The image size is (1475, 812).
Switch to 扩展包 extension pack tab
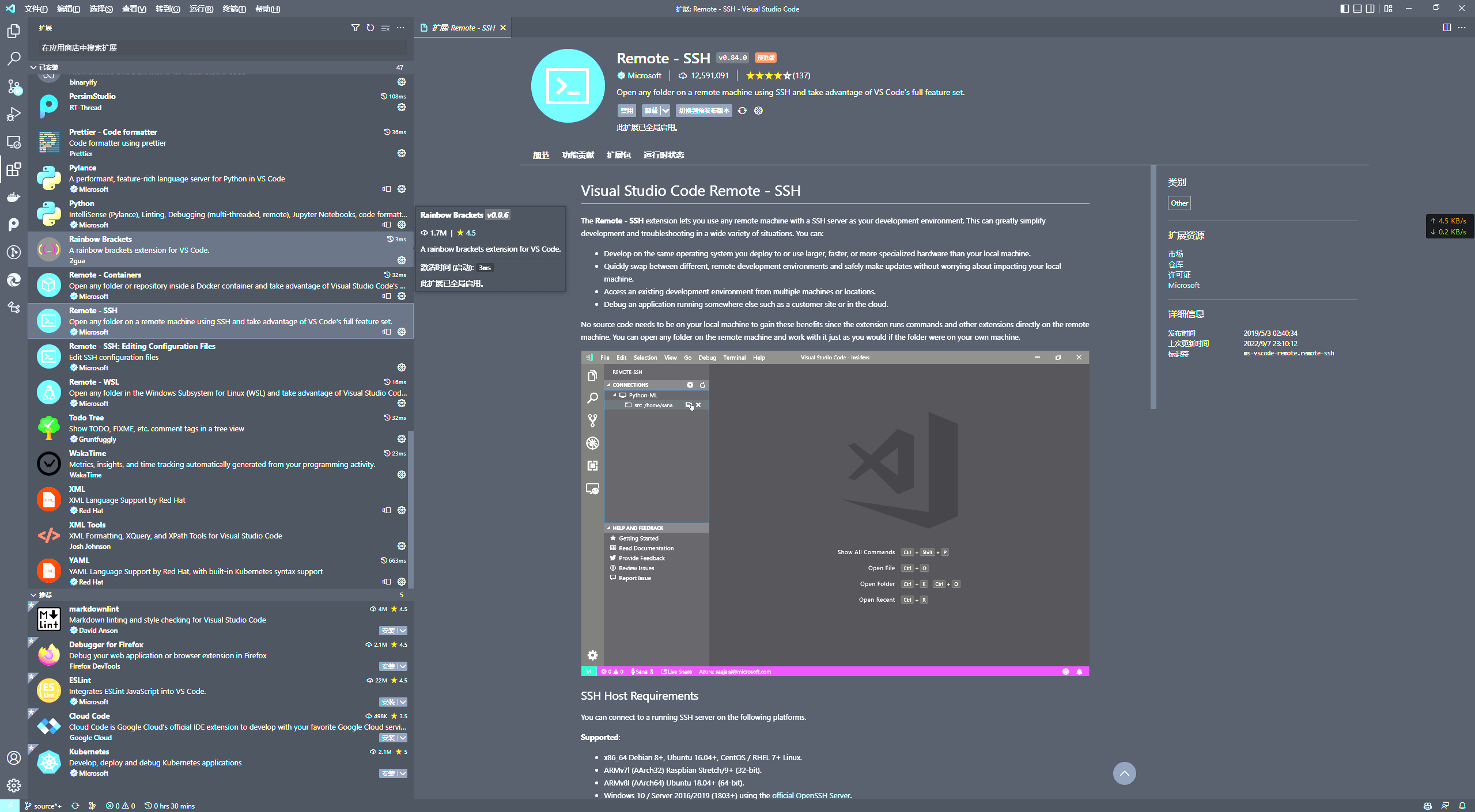(x=619, y=155)
